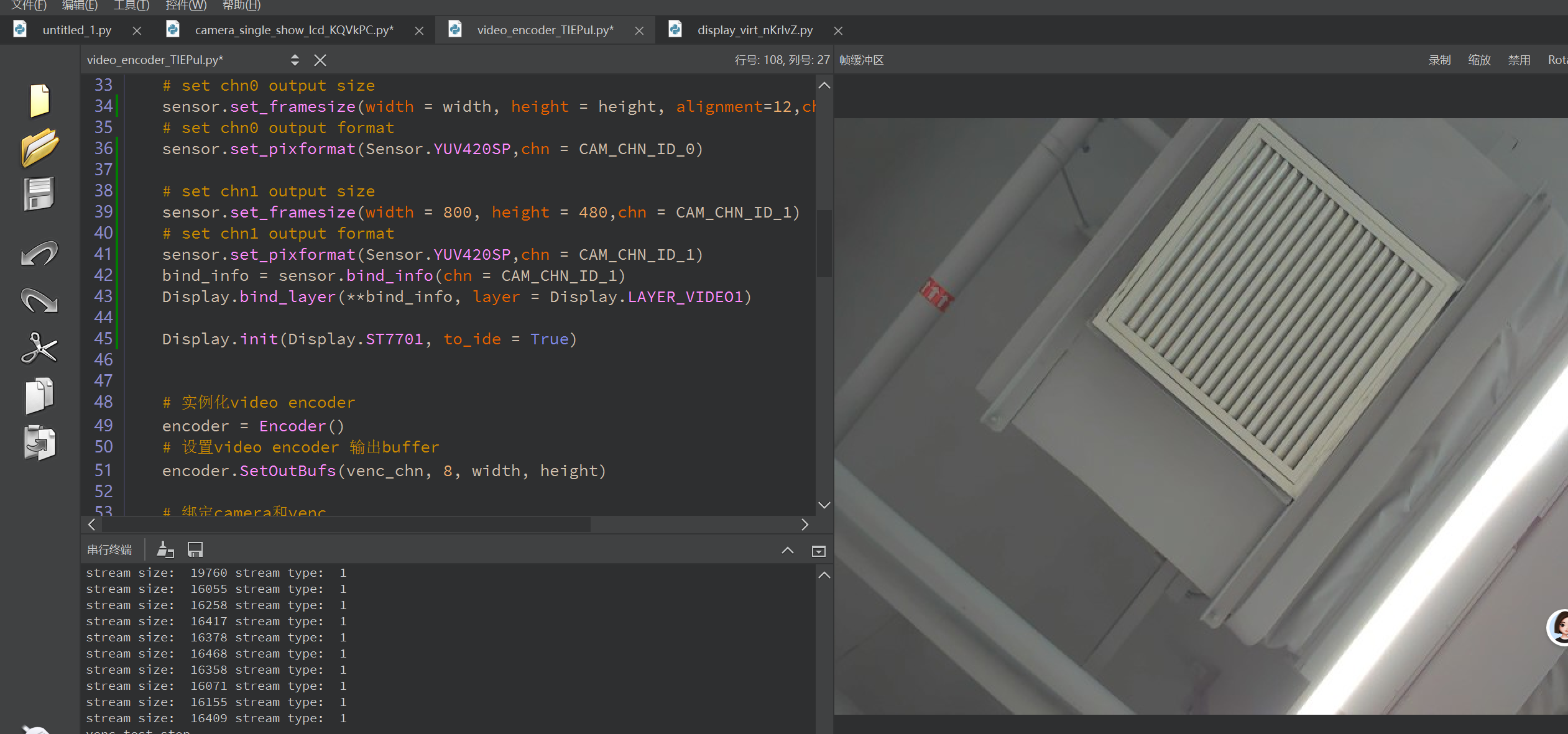Redo the edit with the forward arrow icon
Screen dimensions: 1568x734
coord(39,300)
